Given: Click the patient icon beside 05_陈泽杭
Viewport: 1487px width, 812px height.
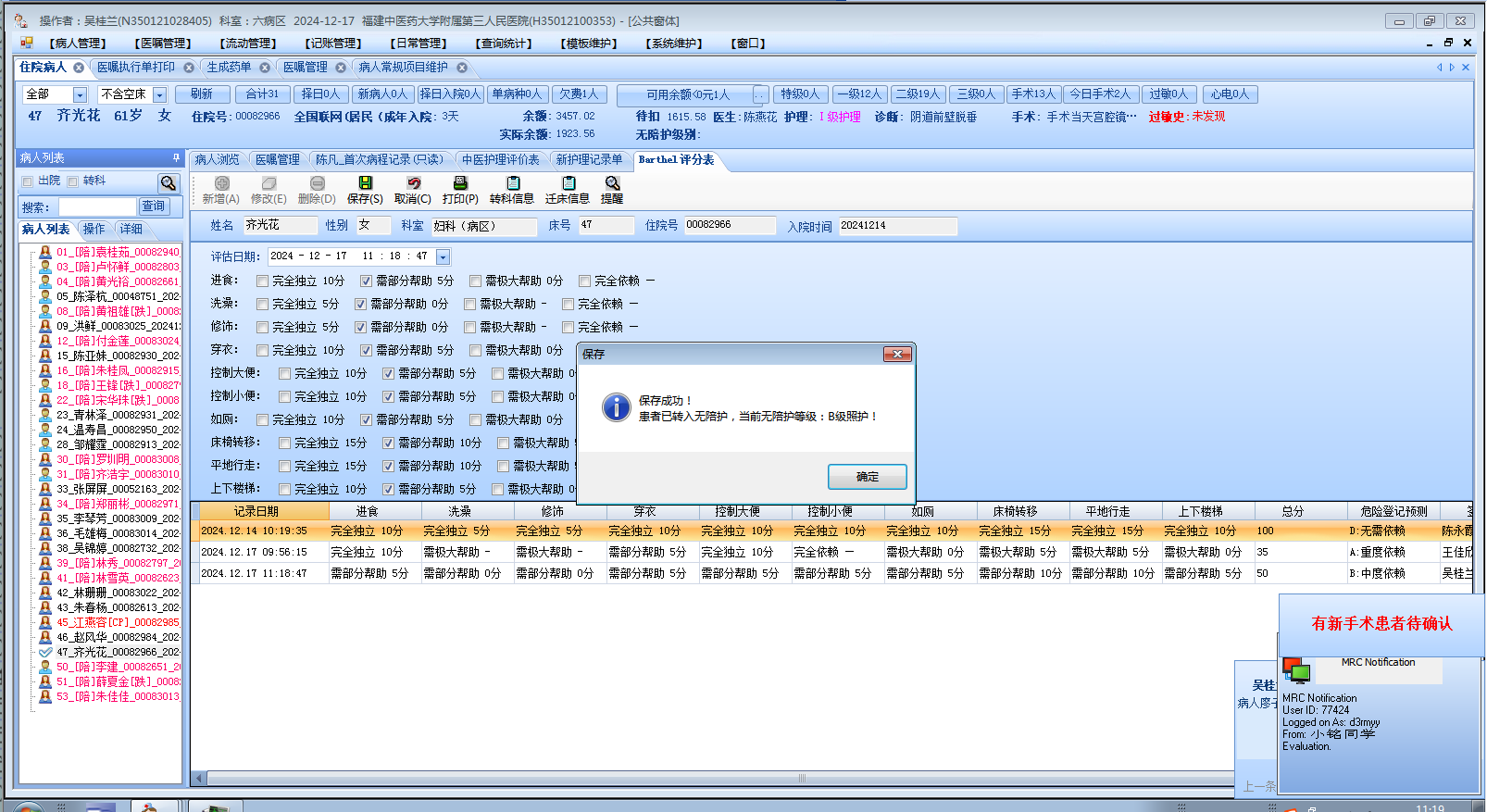Looking at the screenshot, I should (x=45, y=296).
